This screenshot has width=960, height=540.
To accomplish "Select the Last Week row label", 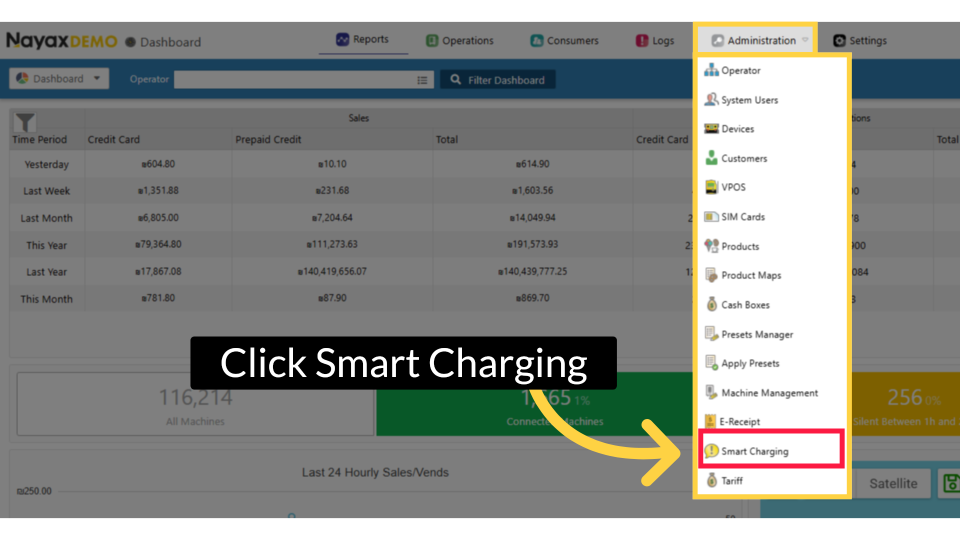I will click(x=47, y=191).
